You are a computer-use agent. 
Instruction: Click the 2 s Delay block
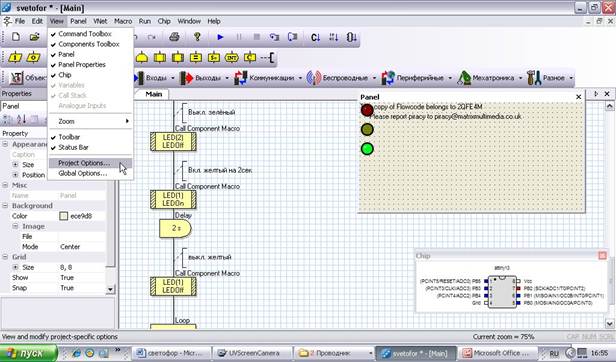tap(175, 228)
